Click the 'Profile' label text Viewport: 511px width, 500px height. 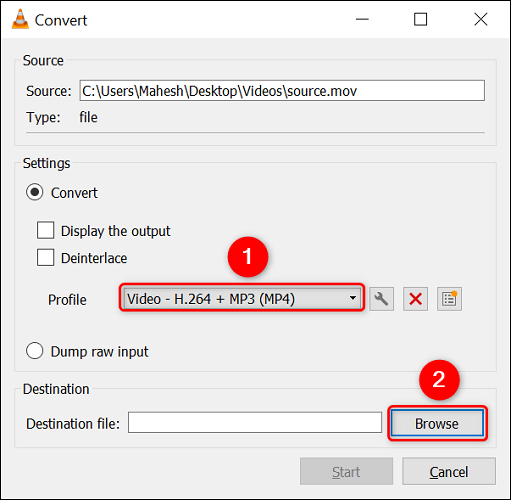point(67,300)
